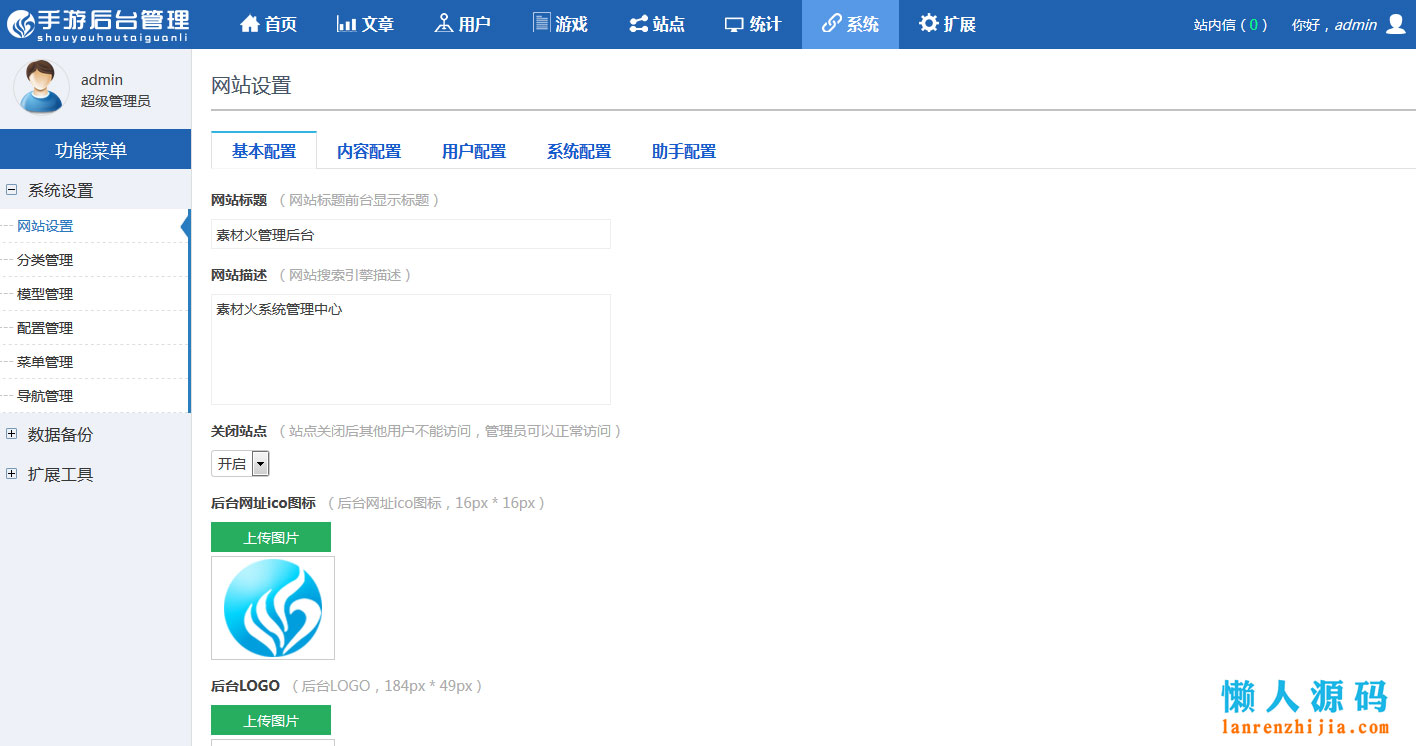Open the 站点 top navigation item
The height and width of the screenshot is (746, 1416).
(x=657, y=24)
